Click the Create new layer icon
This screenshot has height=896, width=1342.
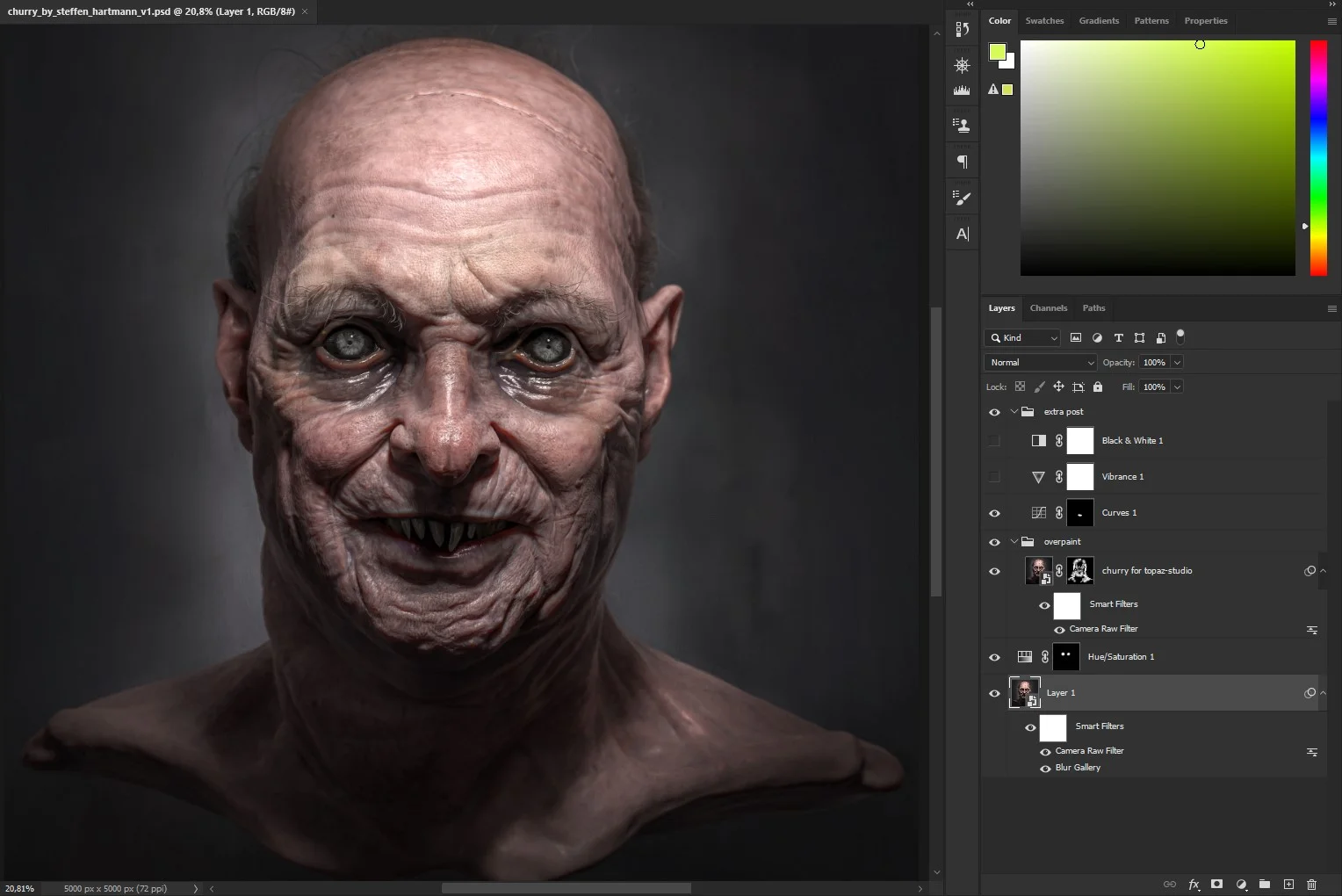(1288, 885)
